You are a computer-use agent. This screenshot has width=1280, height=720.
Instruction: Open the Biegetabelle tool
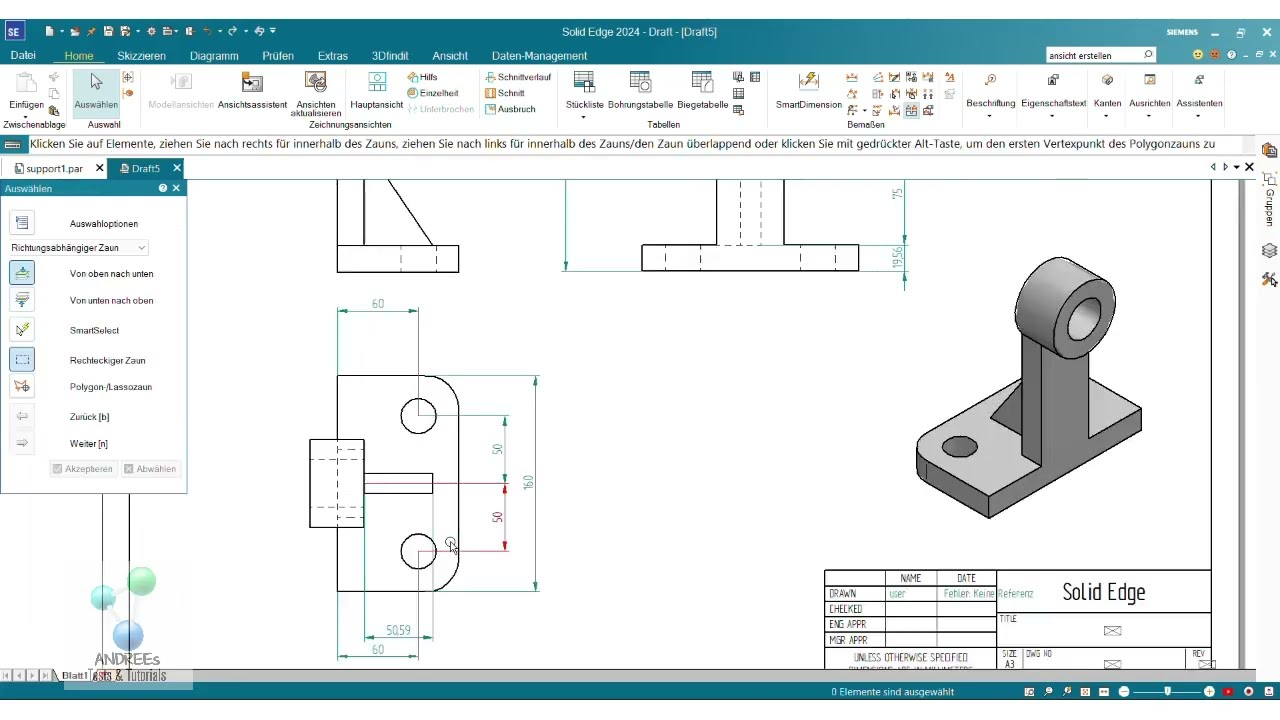pos(702,90)
